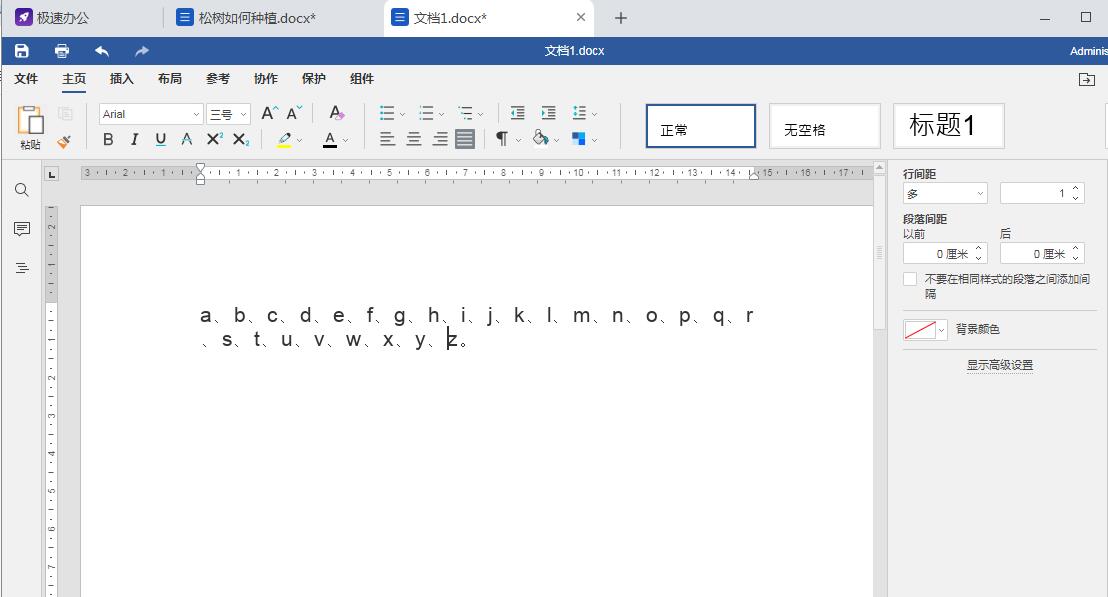Print the document using the printer icon
The height and width of the screenshot is (597, 1108).
click(x=62, y=51)
